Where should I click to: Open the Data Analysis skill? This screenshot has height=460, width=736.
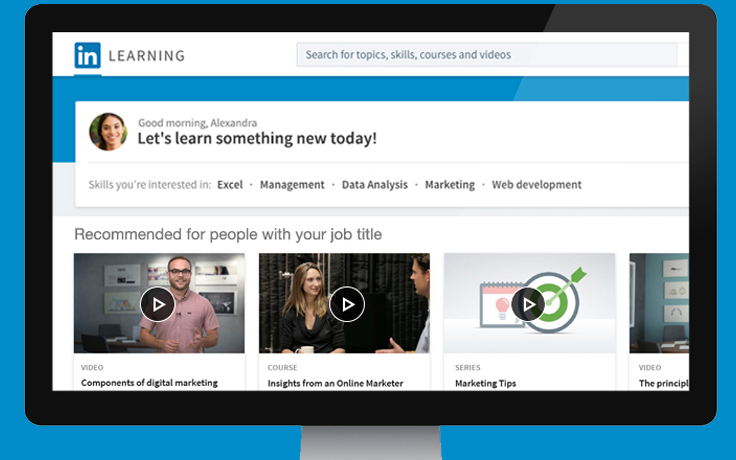[x=375, y=185]
